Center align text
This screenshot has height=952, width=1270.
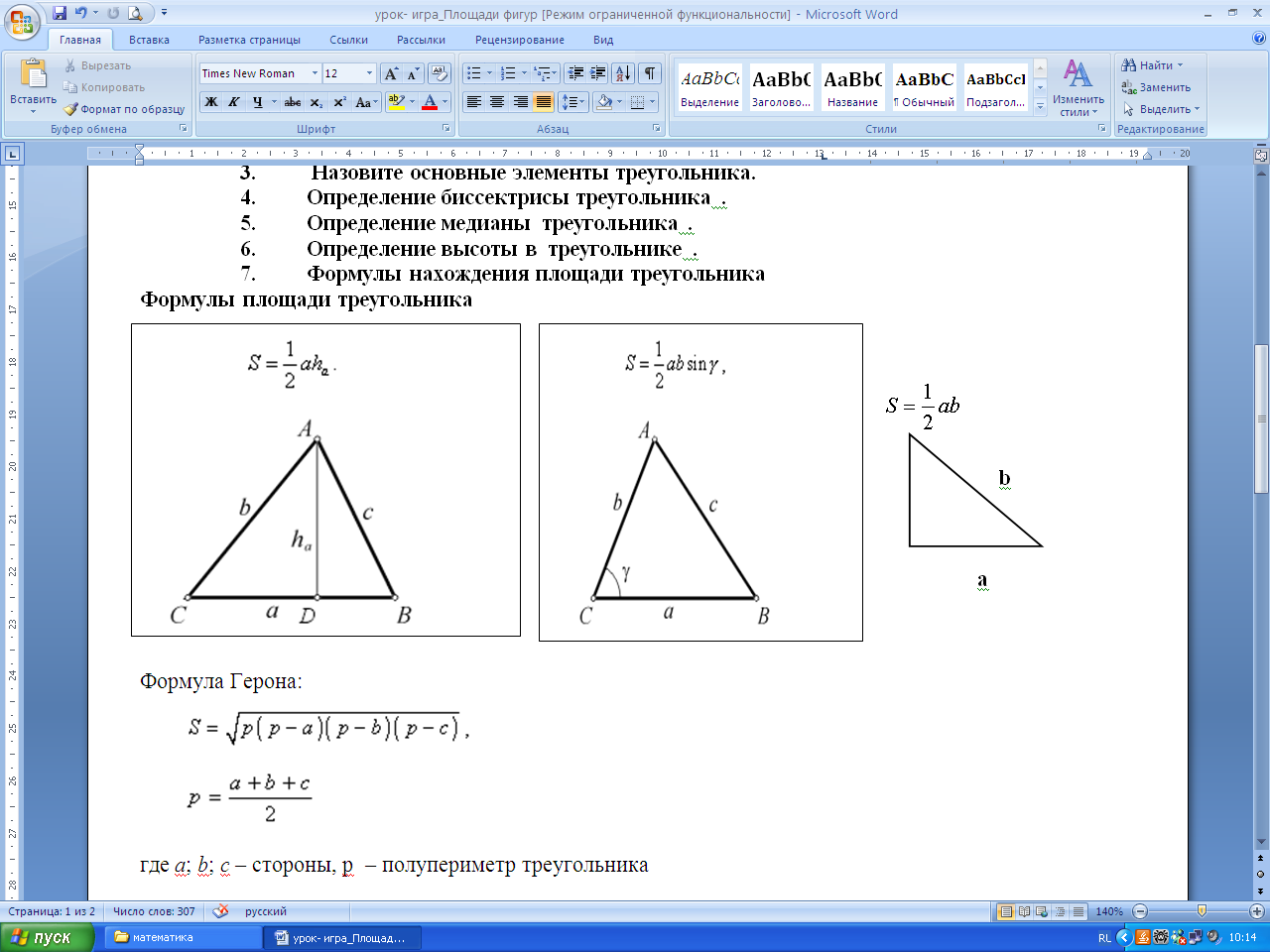497,102
